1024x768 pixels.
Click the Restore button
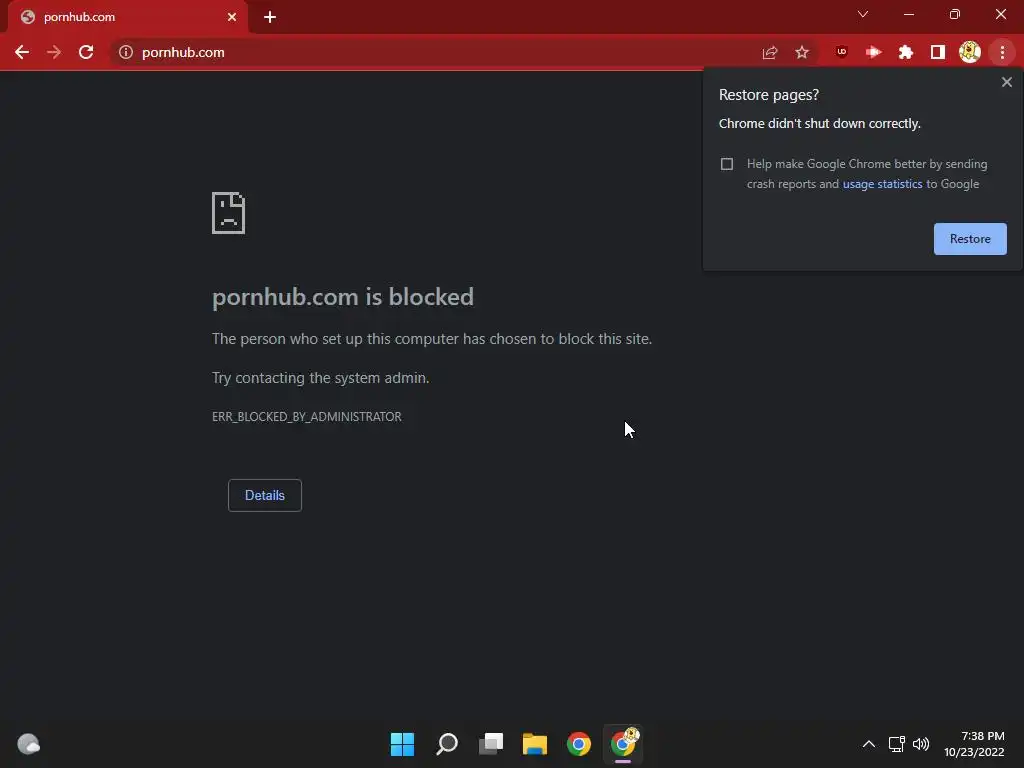tap(970, 239)
